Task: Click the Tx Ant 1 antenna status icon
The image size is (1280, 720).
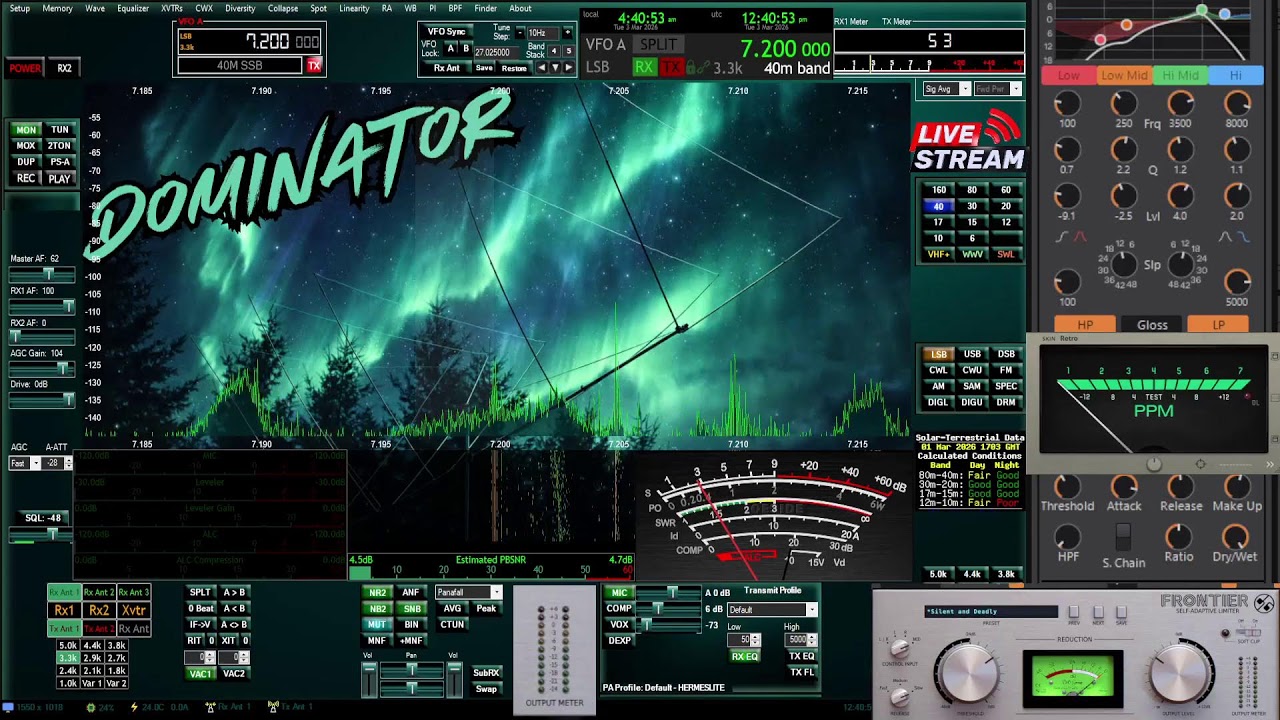Action: (x=273, y=707)
